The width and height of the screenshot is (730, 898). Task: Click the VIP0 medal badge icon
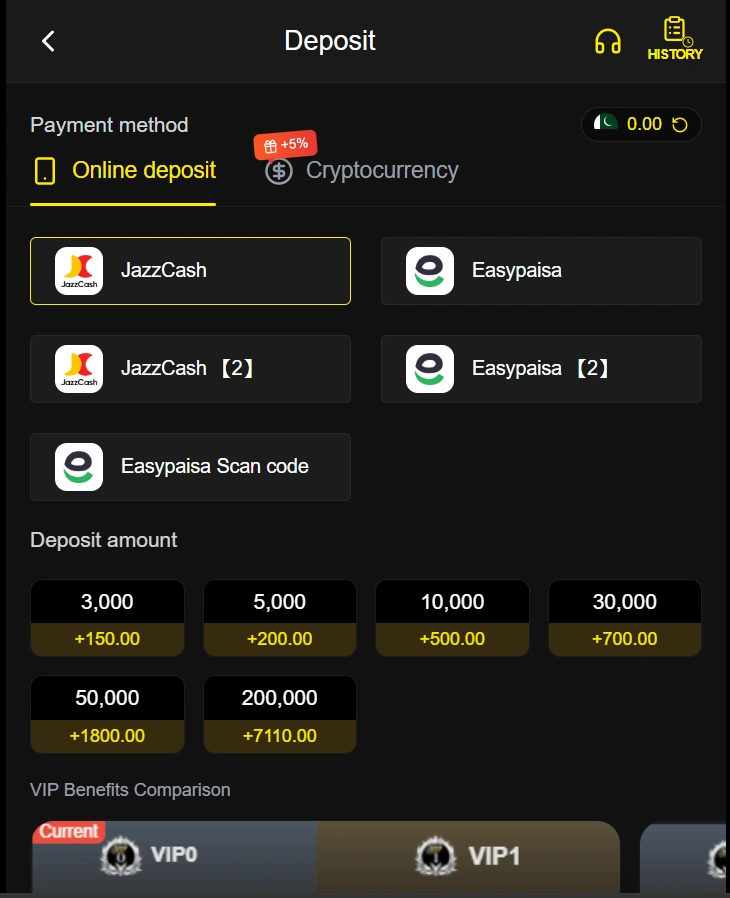coord(121,856)
